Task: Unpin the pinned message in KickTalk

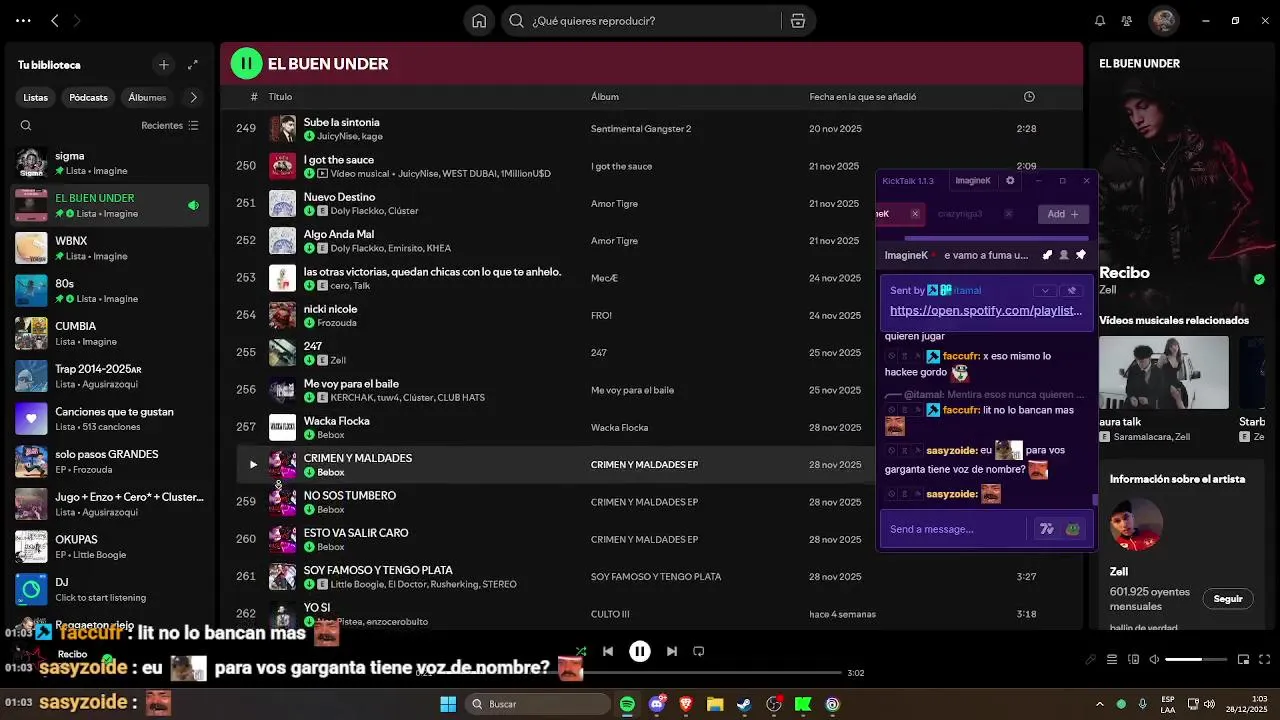Action: pos(1072,291)
